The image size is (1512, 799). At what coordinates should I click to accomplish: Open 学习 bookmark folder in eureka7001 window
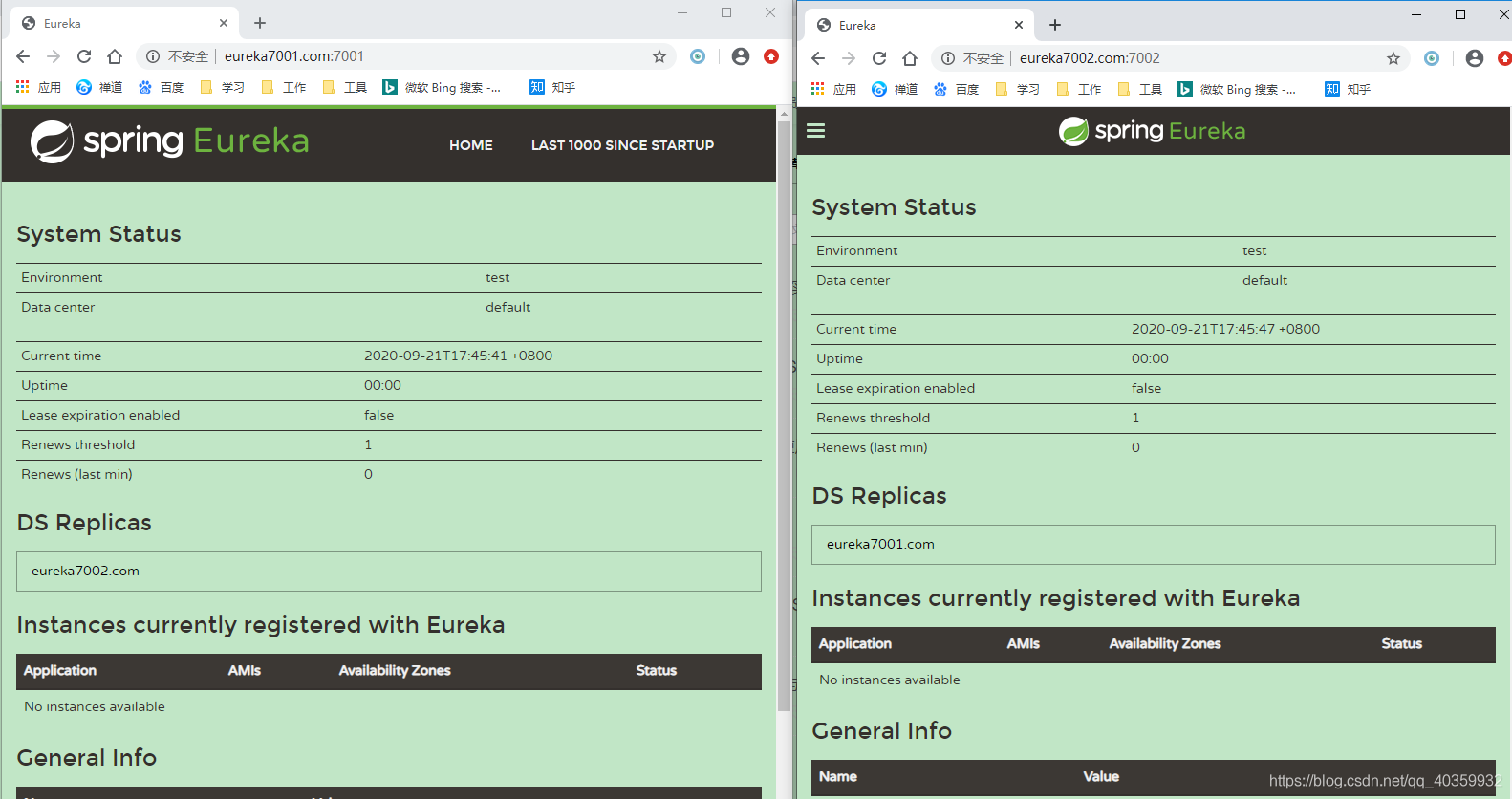[x=222, y=87]
